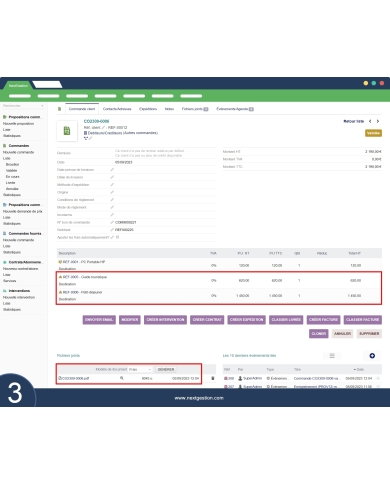390x484 pixels.
Task: Open Brouillon orders list in sidebar
Action: click(12, 164)
